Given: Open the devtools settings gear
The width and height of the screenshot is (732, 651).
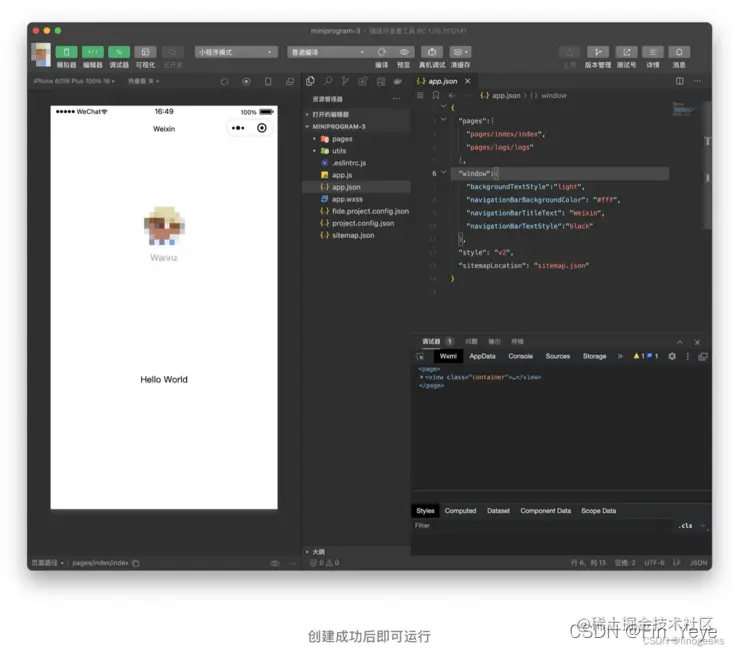Looking at the screenshot, I should pyautogui.click(x=672, y=356).
